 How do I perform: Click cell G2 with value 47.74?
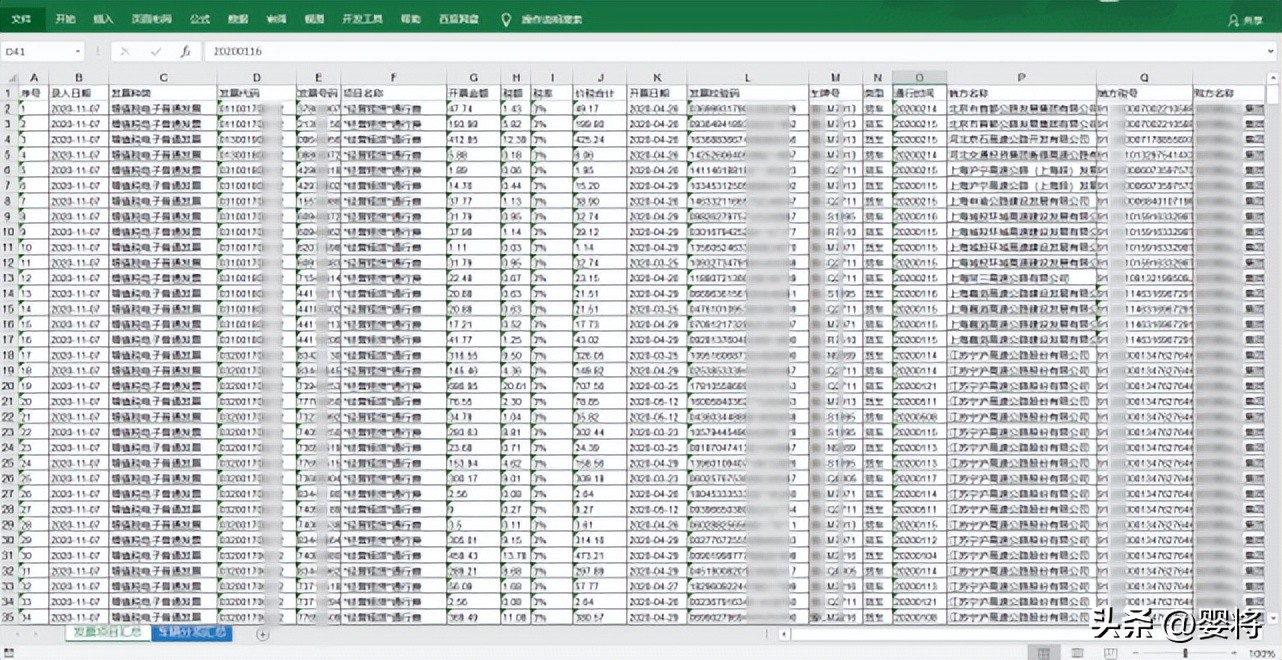point(473,108)
